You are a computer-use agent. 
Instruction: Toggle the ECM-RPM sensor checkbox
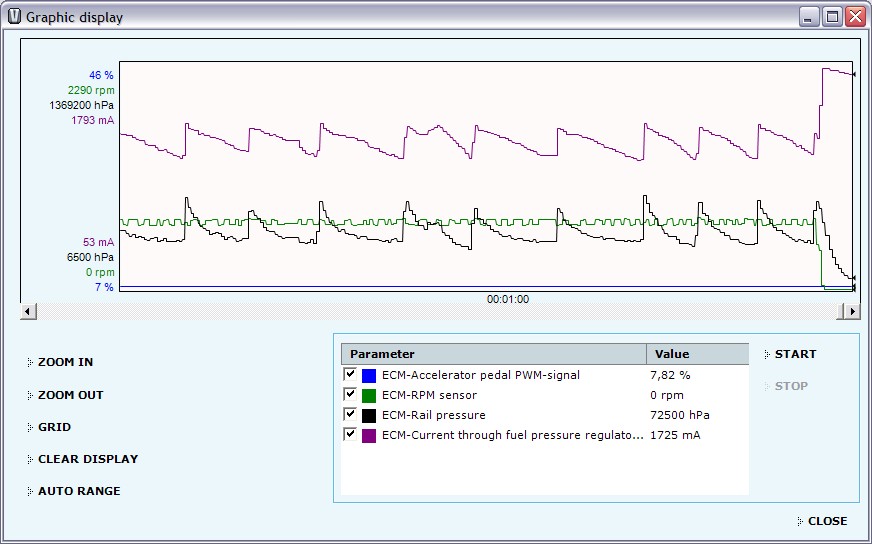pos(350,394)
